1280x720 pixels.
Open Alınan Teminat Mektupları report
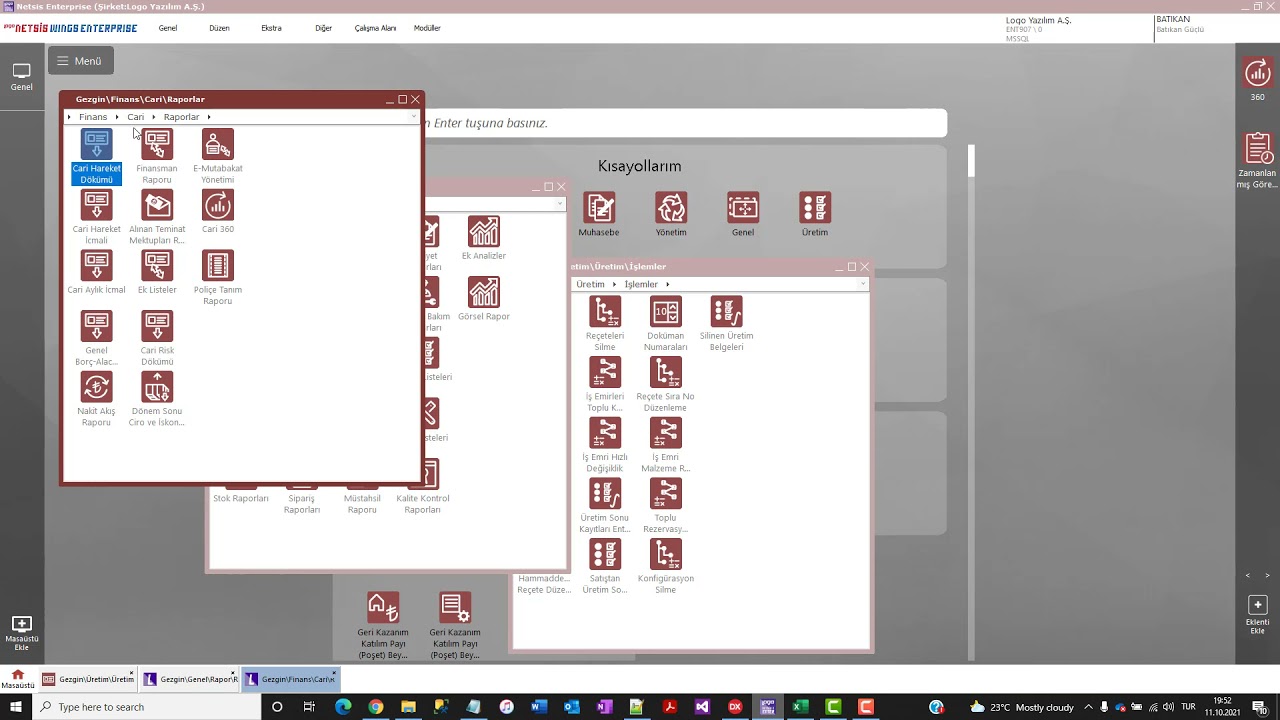[157, 205]
